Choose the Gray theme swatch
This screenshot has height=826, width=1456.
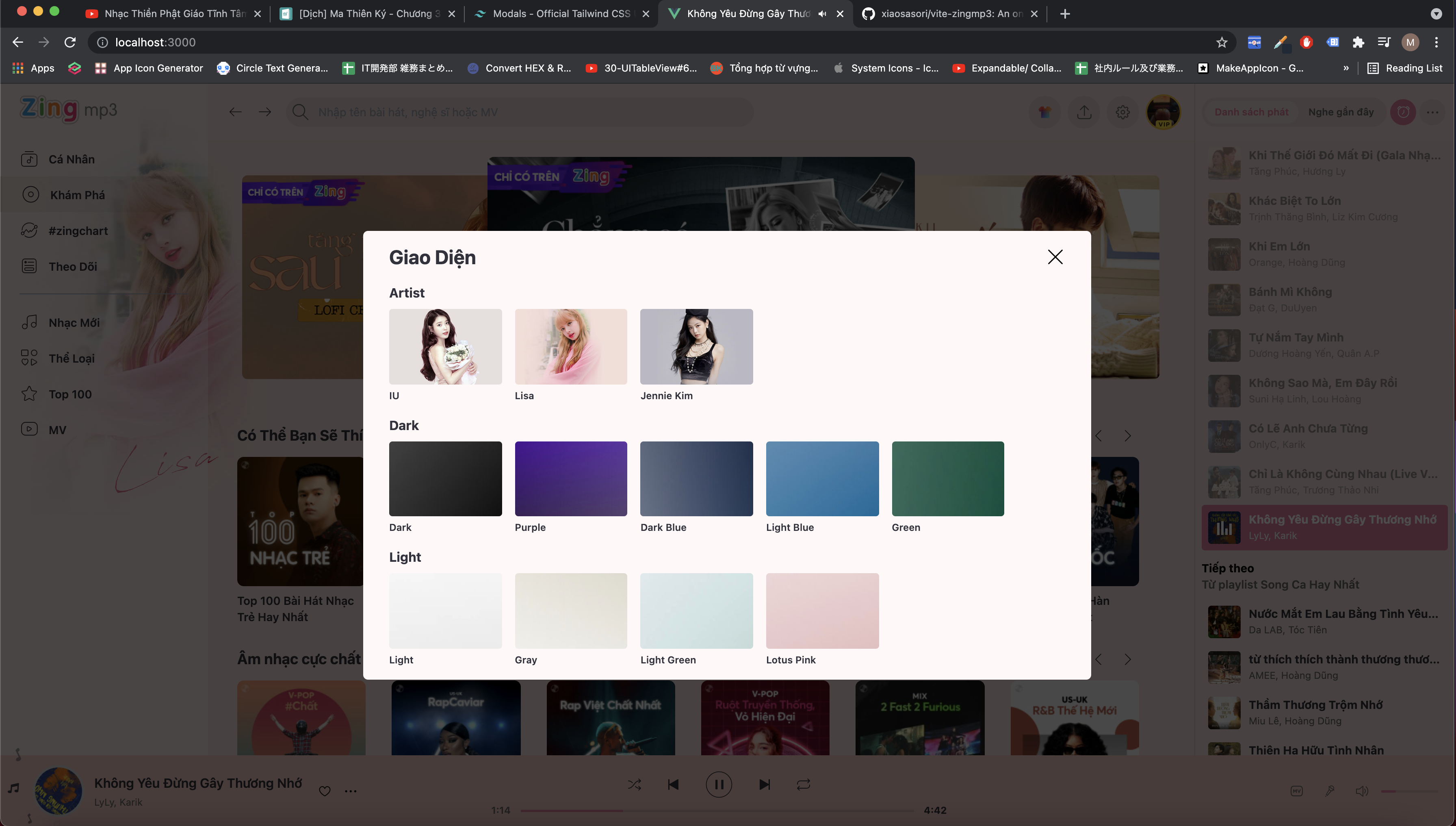click(x=570, y=611)
